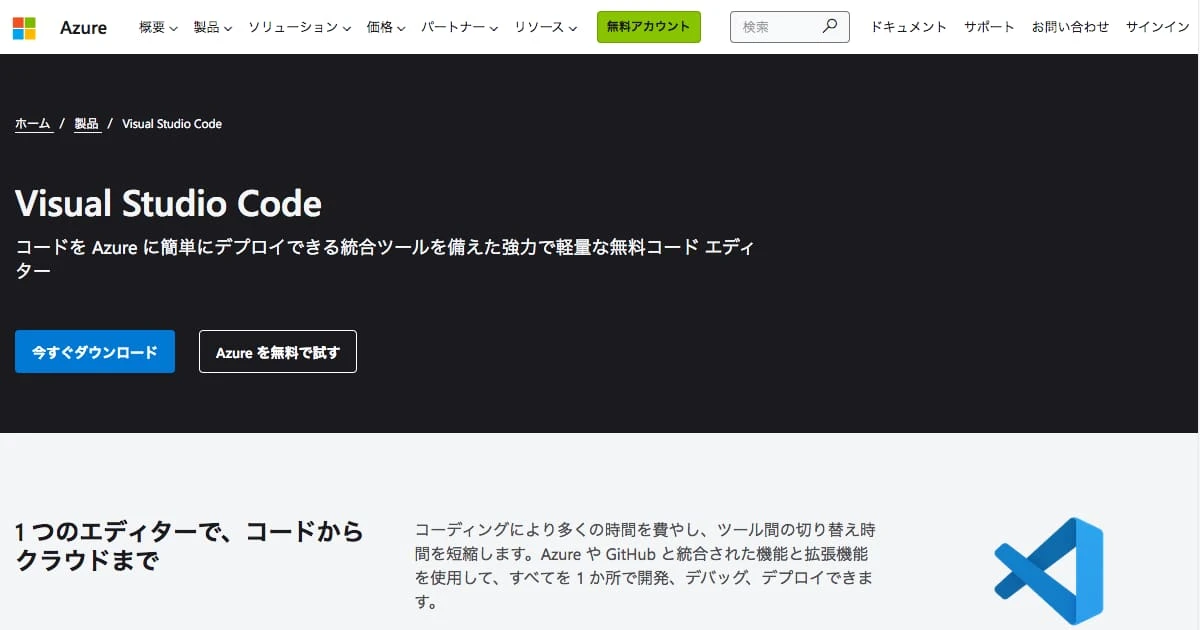Open the サポート link
Image resolution: width=1200 pixels, height=630 pixels.
click(x=989, y=27)
